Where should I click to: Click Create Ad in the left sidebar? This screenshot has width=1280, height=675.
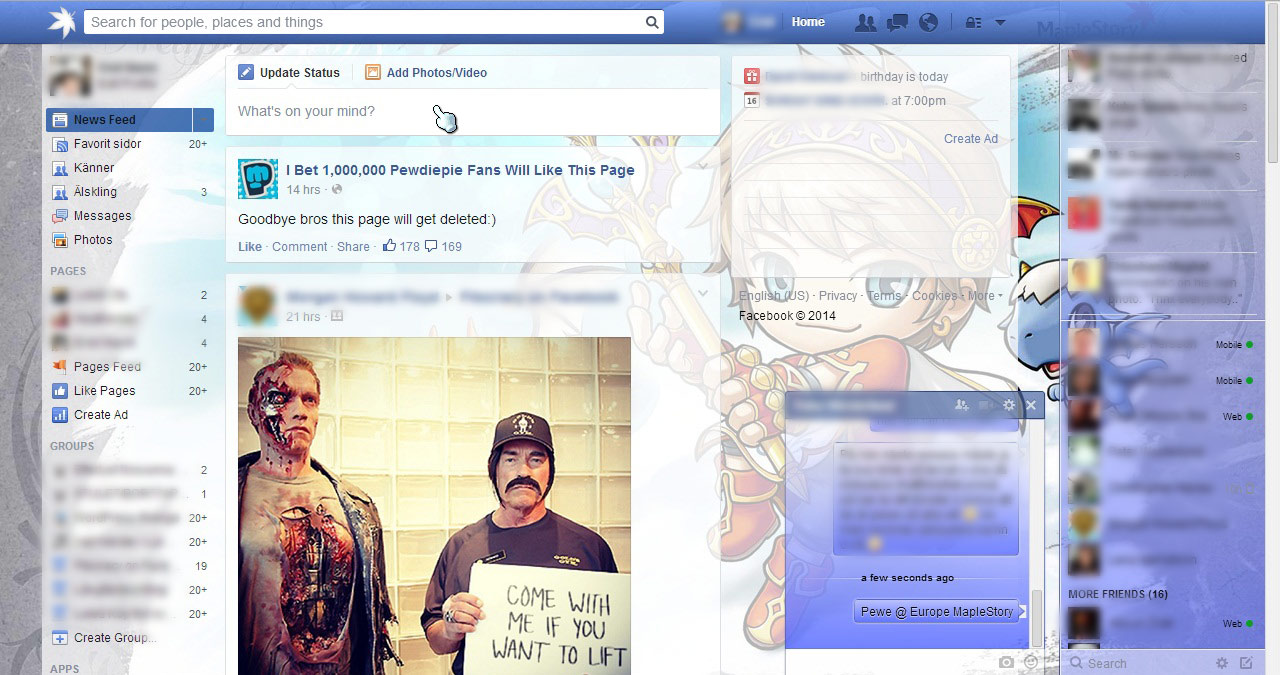(x=101, y=415)
